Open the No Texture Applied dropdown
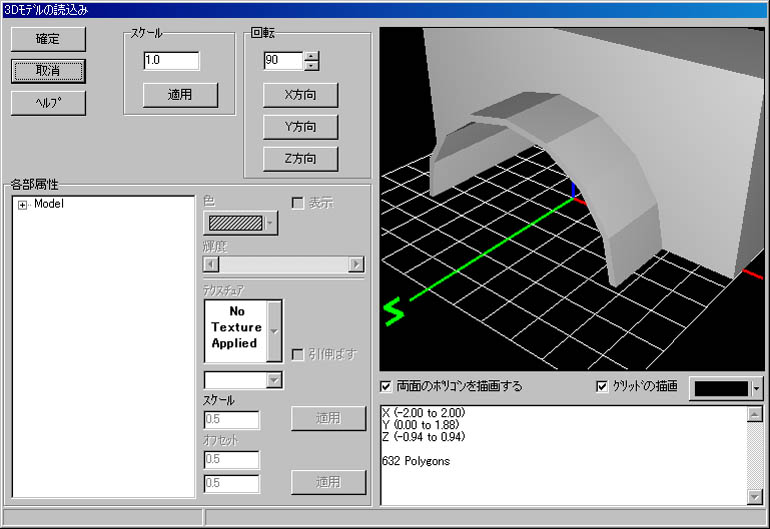 coord(274,331)
